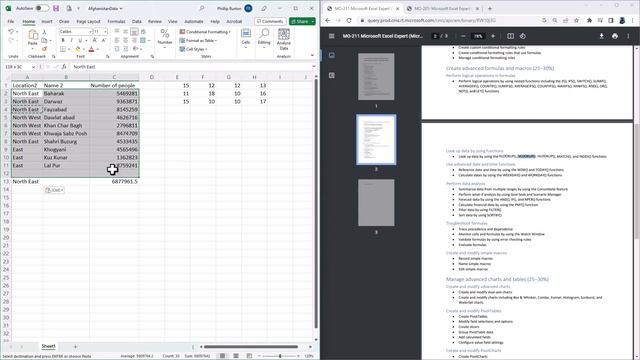Click the PDF Zoom out minus button
This screenshot has height=360, width=640.
463,36
